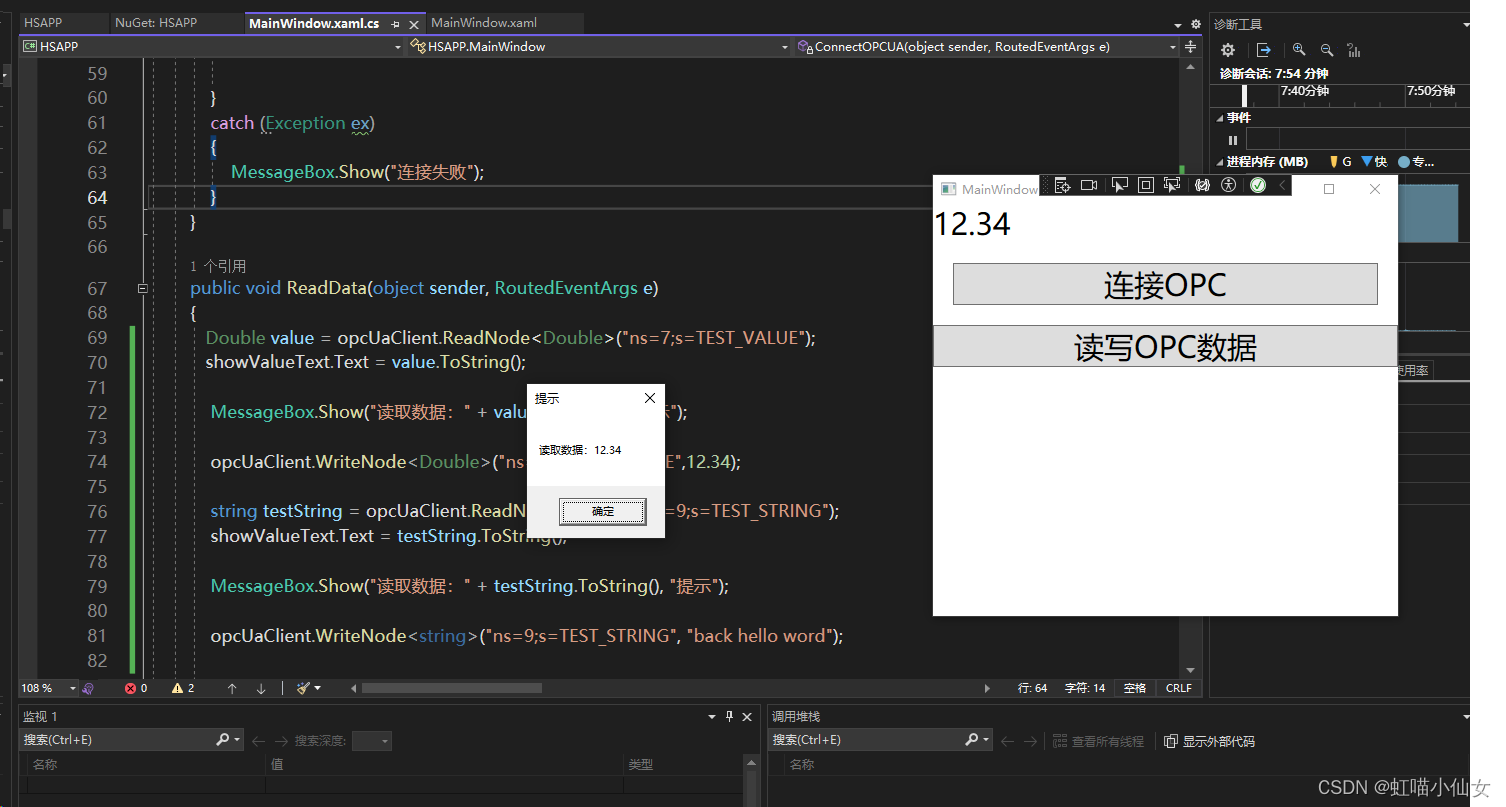Open accessibility scan icon in debug toolbar
The image size is (1506, 807).
pyautogui.click(x=1229, y=186)
